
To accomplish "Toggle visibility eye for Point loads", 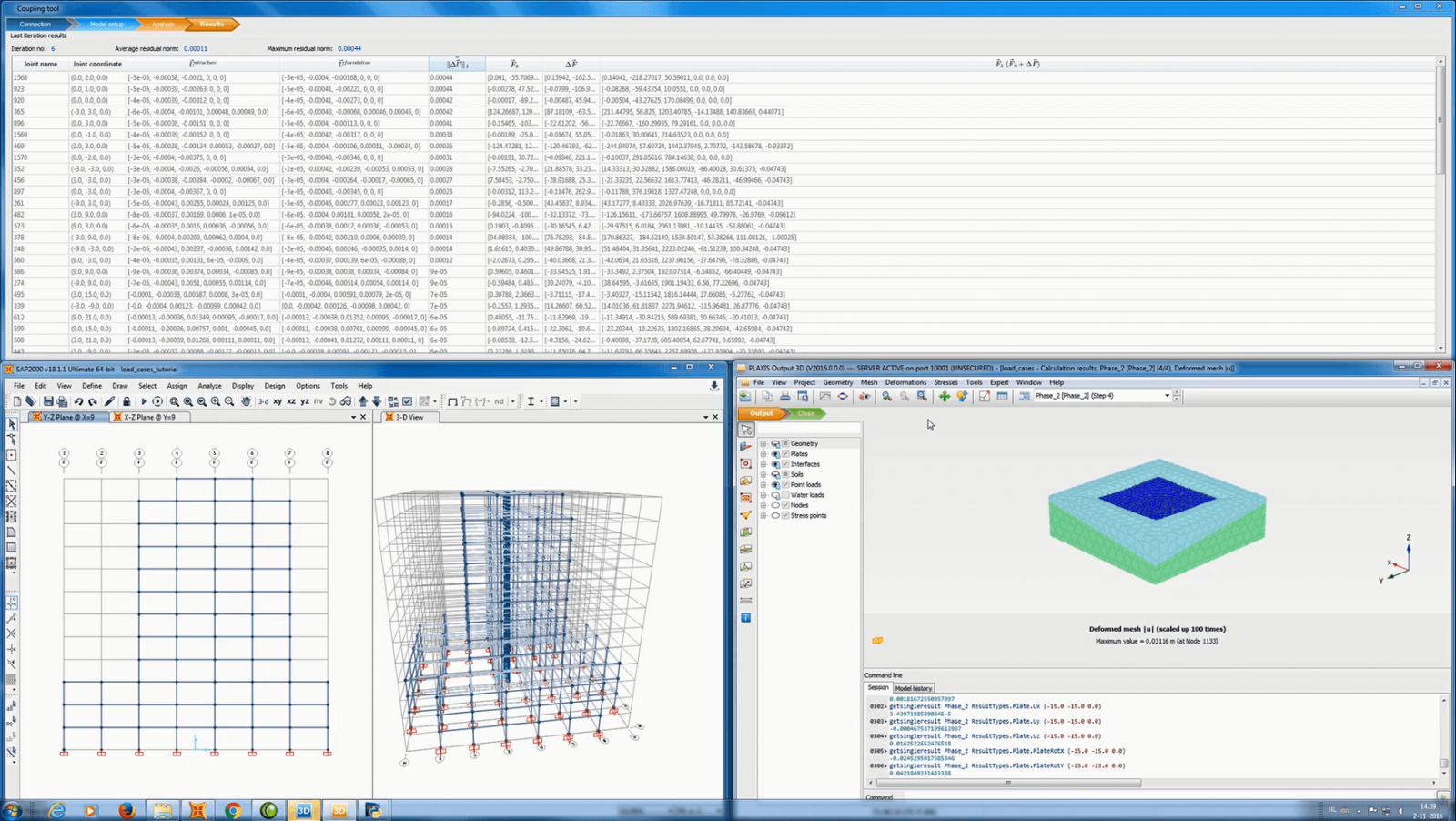I will pos(775,485).
